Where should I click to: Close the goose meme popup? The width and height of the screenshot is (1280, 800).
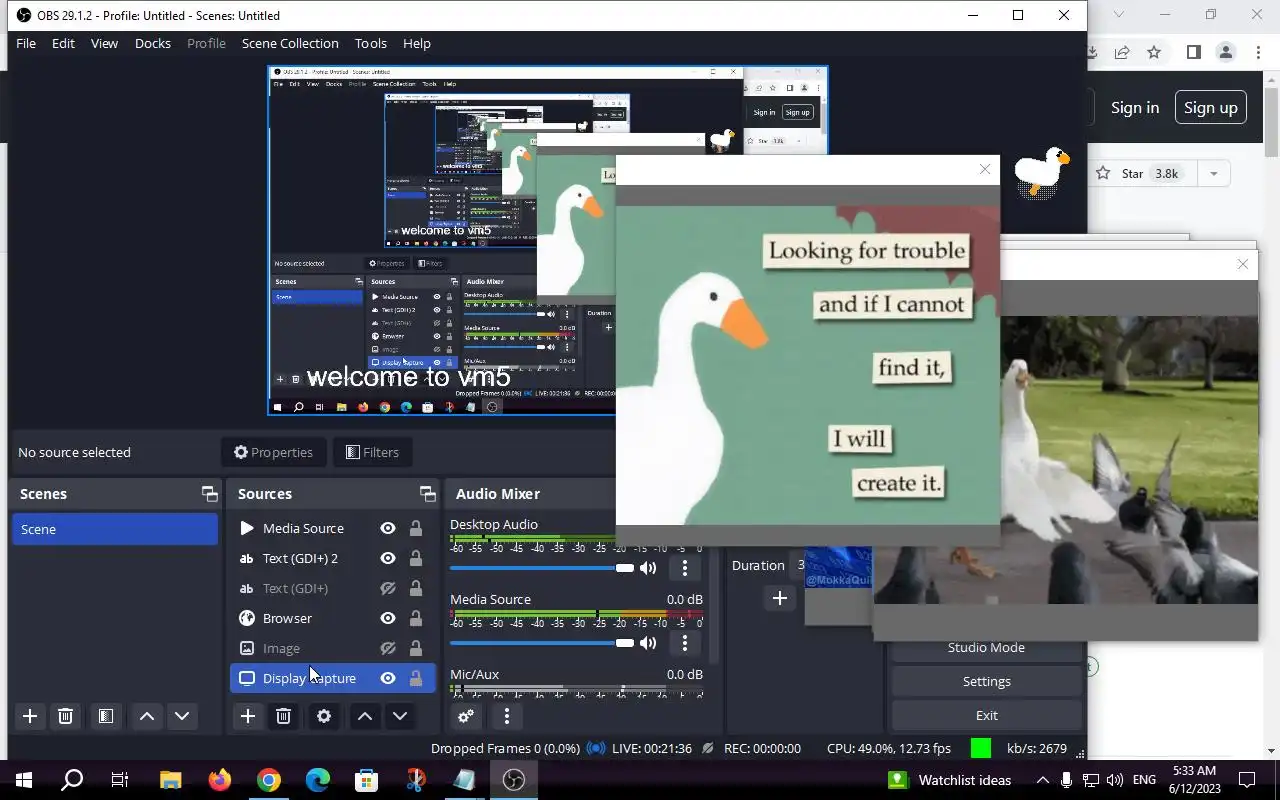(985, 169)
